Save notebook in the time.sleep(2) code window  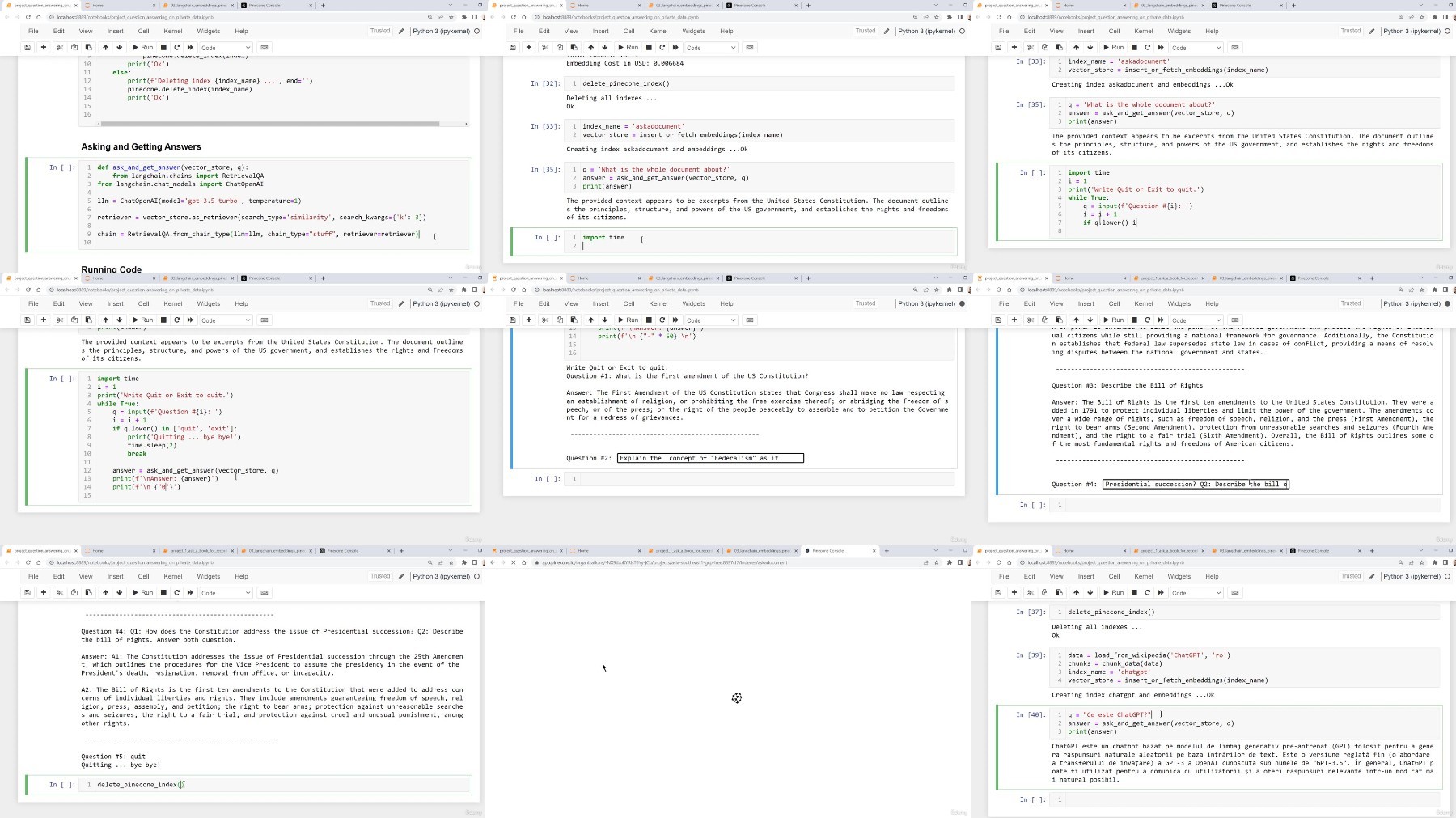coord(28,320)
